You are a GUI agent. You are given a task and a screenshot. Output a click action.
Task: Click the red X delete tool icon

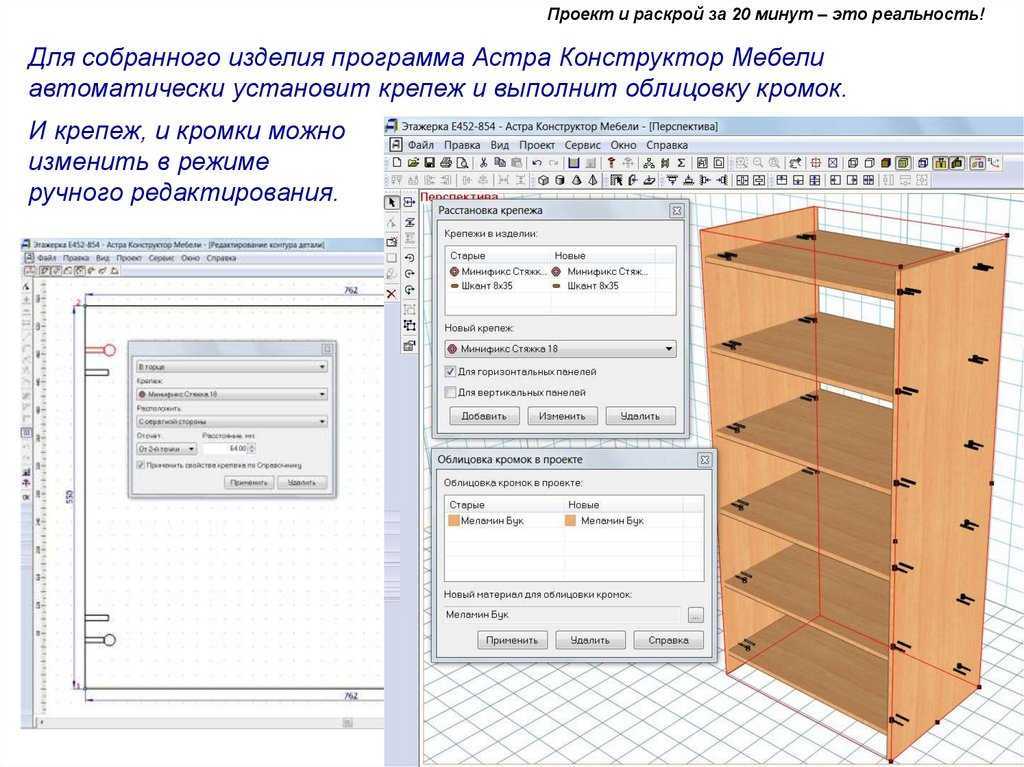click(x=391, y=293)
